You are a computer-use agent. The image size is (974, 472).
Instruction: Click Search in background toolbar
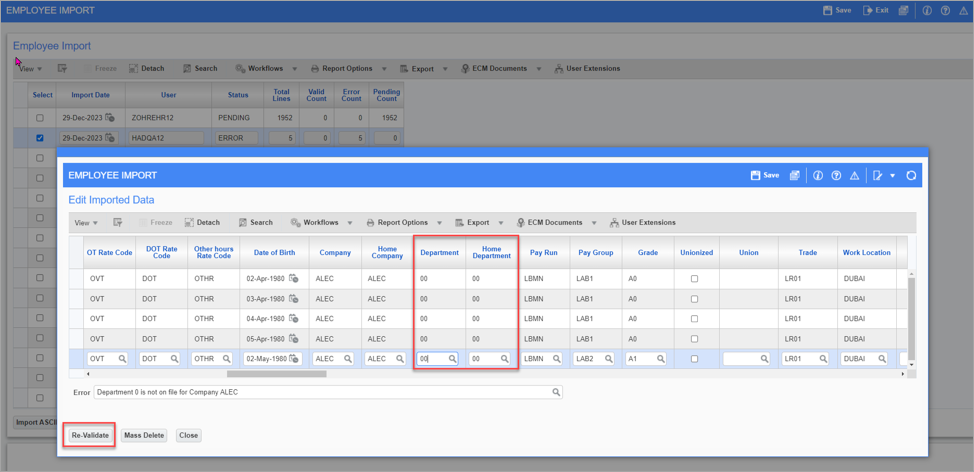199,68
